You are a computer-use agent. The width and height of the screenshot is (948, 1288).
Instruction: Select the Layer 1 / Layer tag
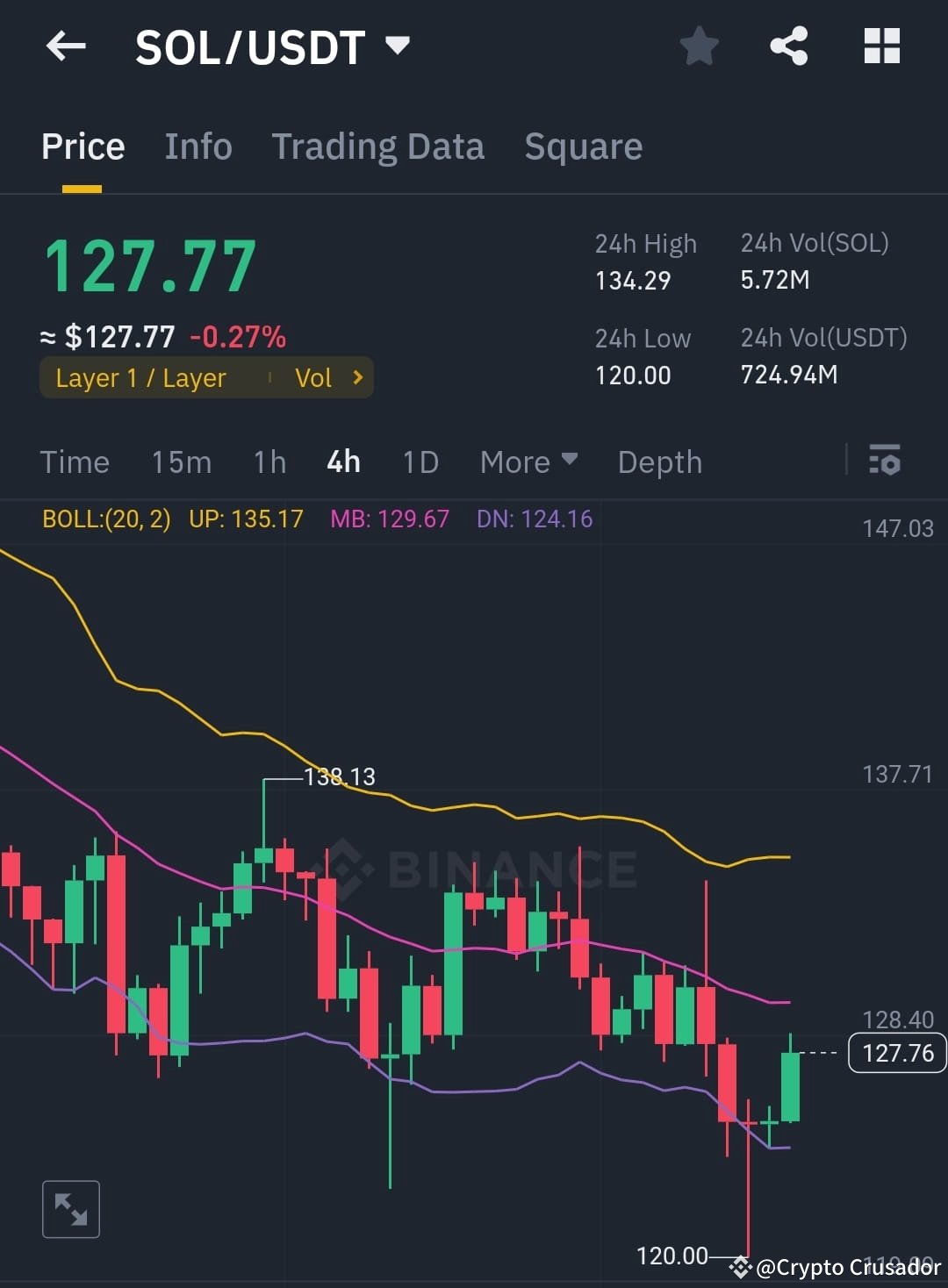[140, 377]
